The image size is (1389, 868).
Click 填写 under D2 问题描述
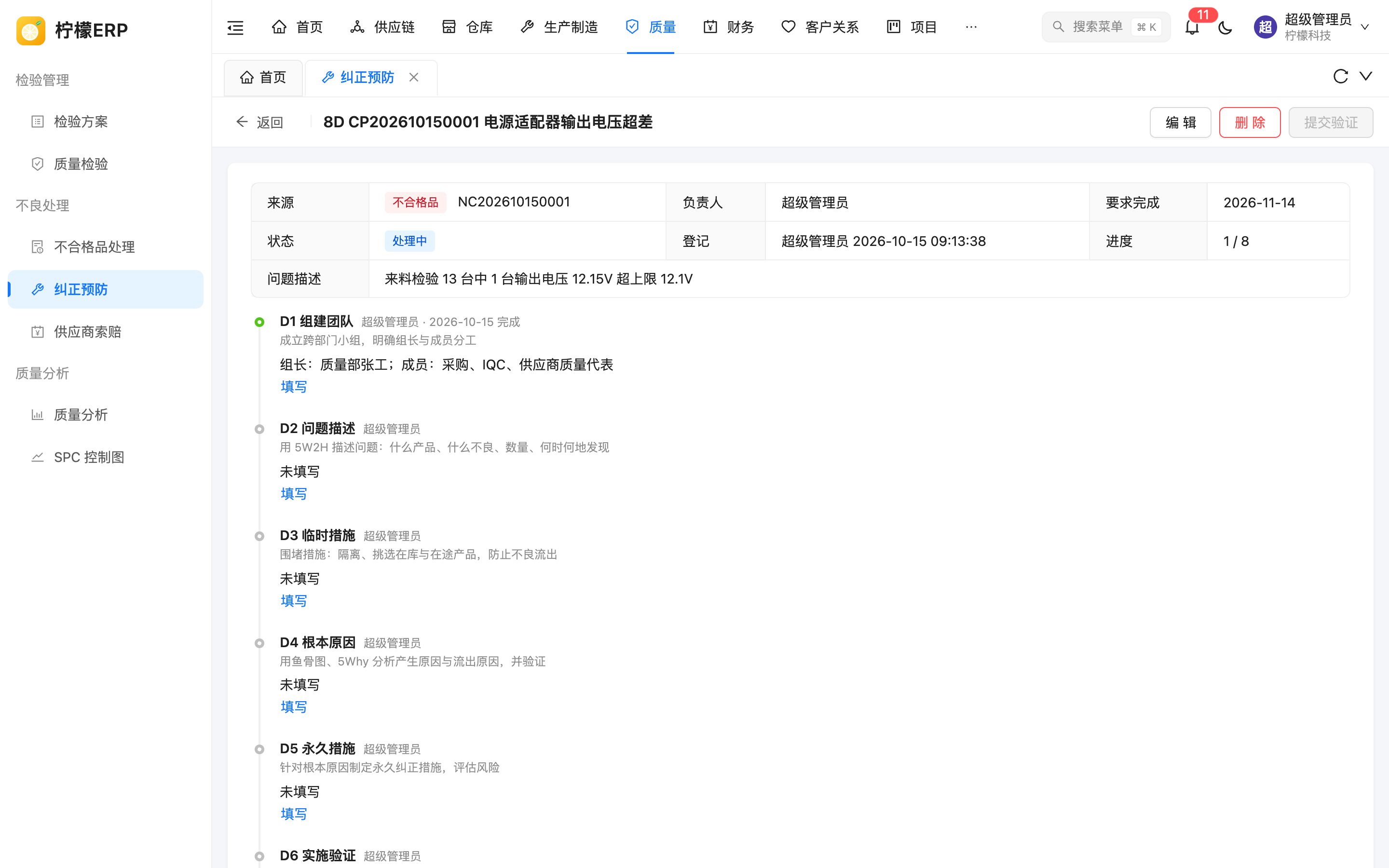click(293, 494)
